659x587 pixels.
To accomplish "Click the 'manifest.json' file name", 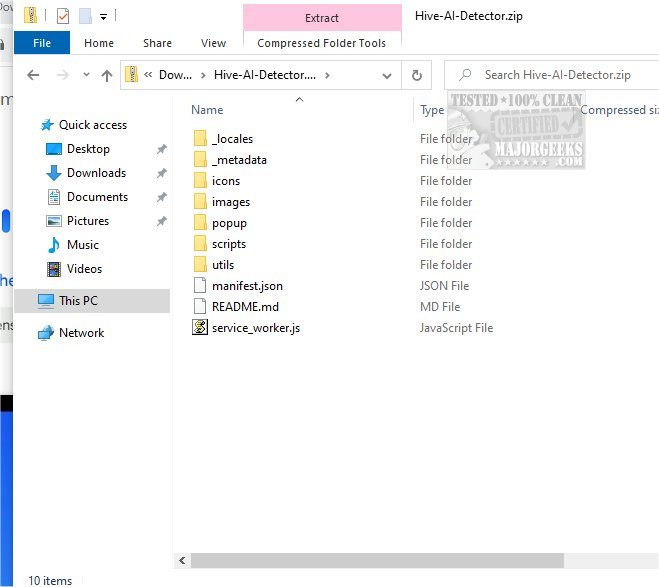I will [247, 286].
